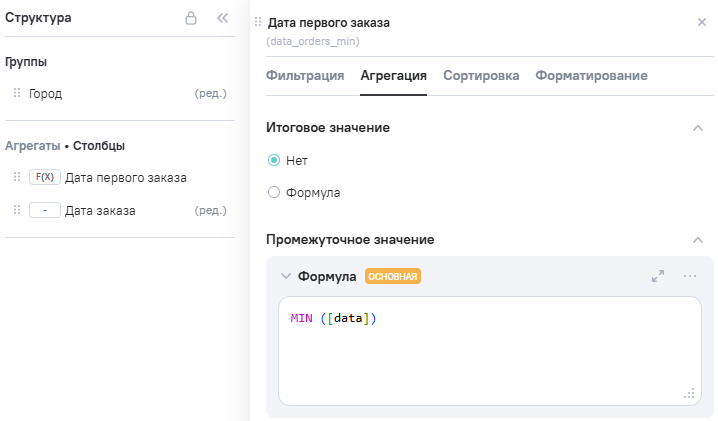Screen dimensions: 718x421
Task: Click drag handle beside panel title
Action: pyautogui.click(x=258, y=22)
